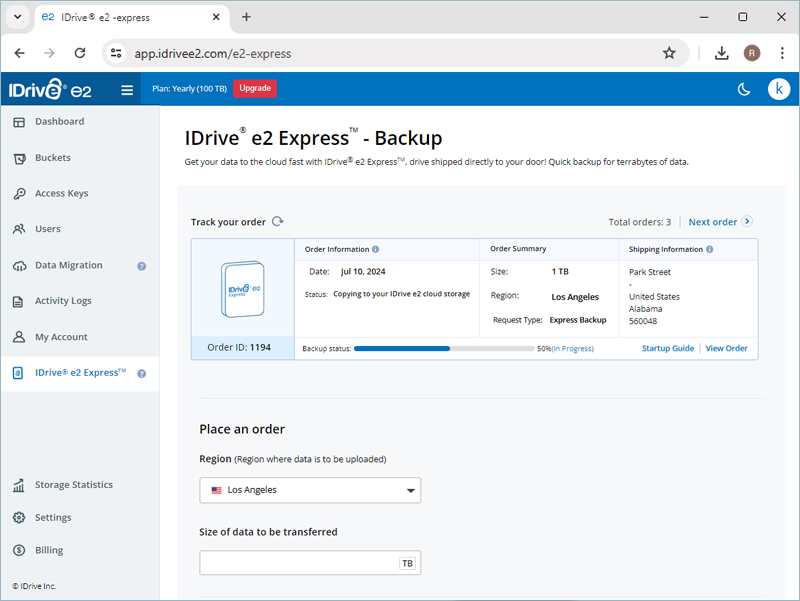Viewport: 800px width, 601px height.
Task: Click the info icon beside Order Information
Action: pyautogui.click(x=376, y=249)
